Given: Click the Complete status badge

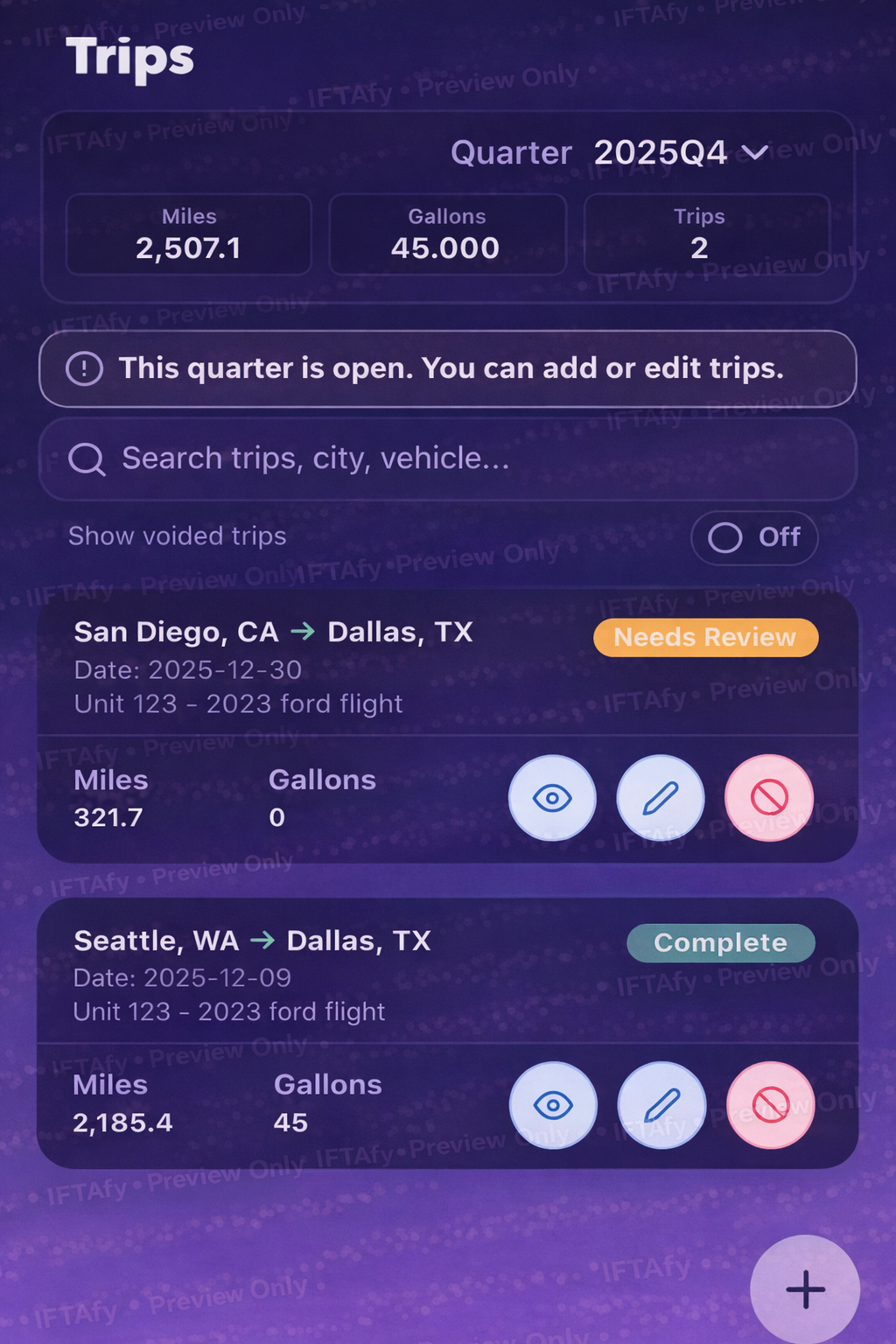Looking at the screenshot, I should pyautogui.click(x=720, y=942).
